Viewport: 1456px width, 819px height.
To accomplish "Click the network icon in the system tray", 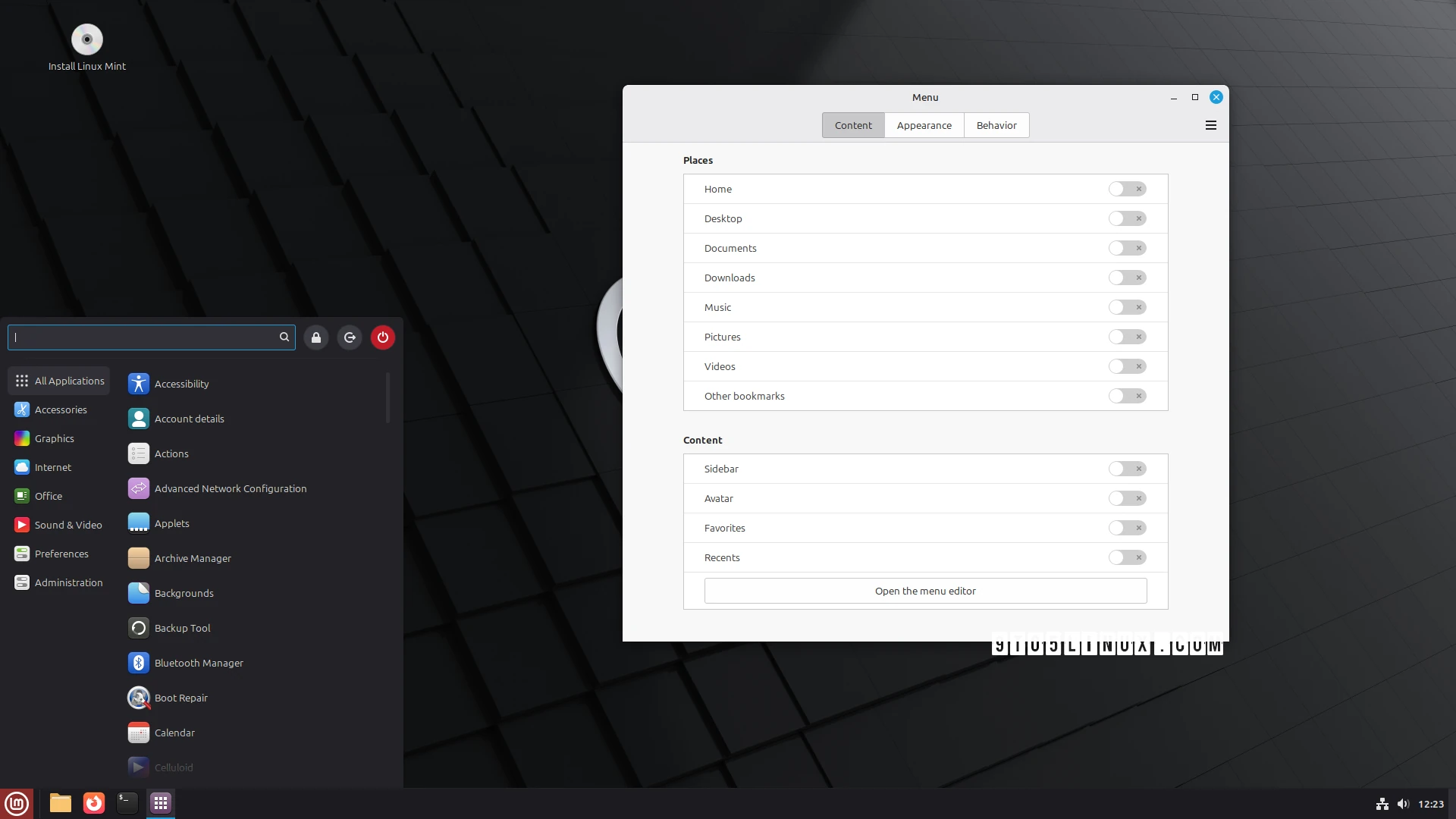I will tap(1380, 805).
